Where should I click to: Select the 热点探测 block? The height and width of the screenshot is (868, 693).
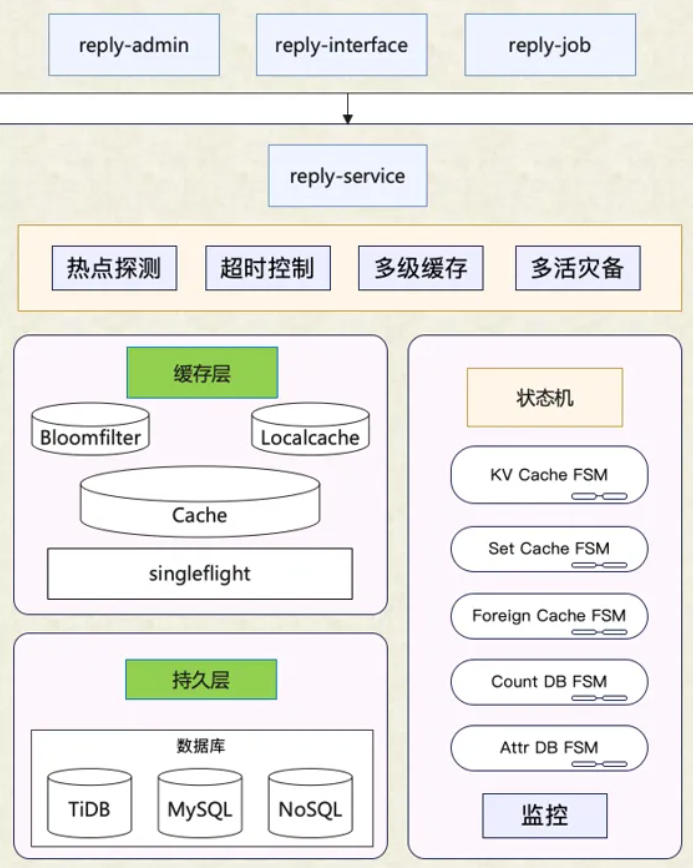[114, 268]
